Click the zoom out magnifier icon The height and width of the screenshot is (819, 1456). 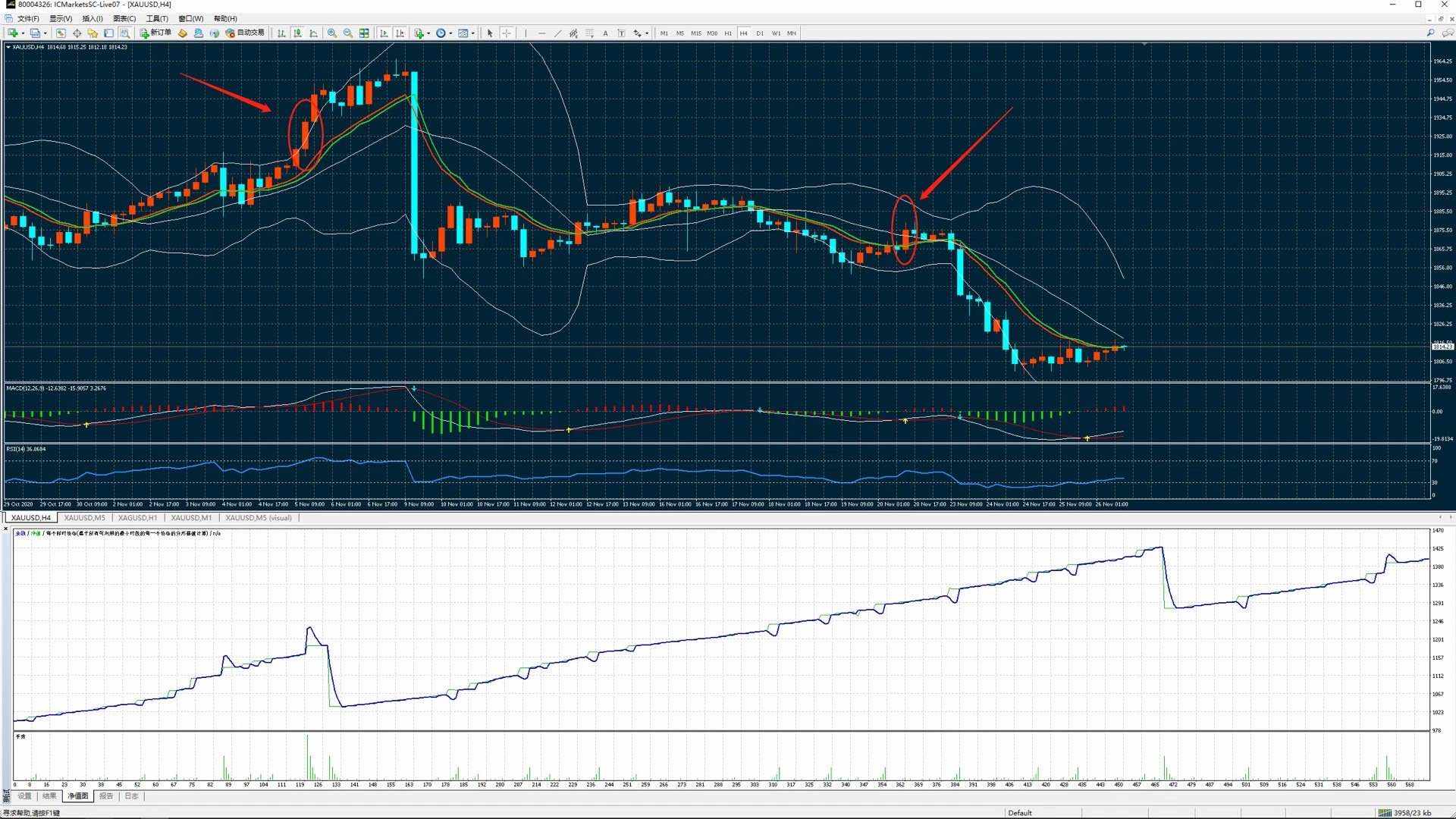[x=348, y=33]
